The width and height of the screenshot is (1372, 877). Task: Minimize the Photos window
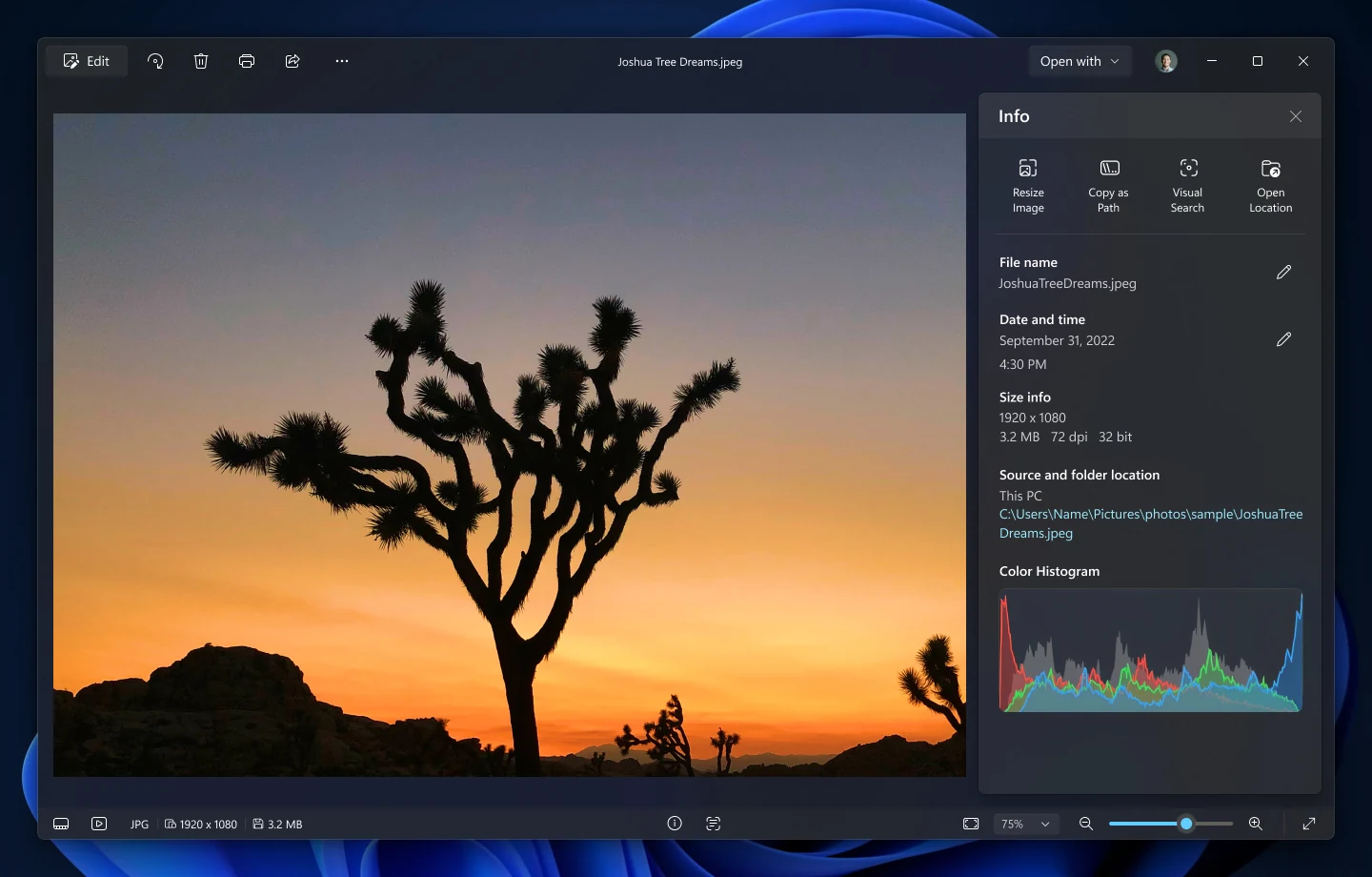(x=1212, y=61)
